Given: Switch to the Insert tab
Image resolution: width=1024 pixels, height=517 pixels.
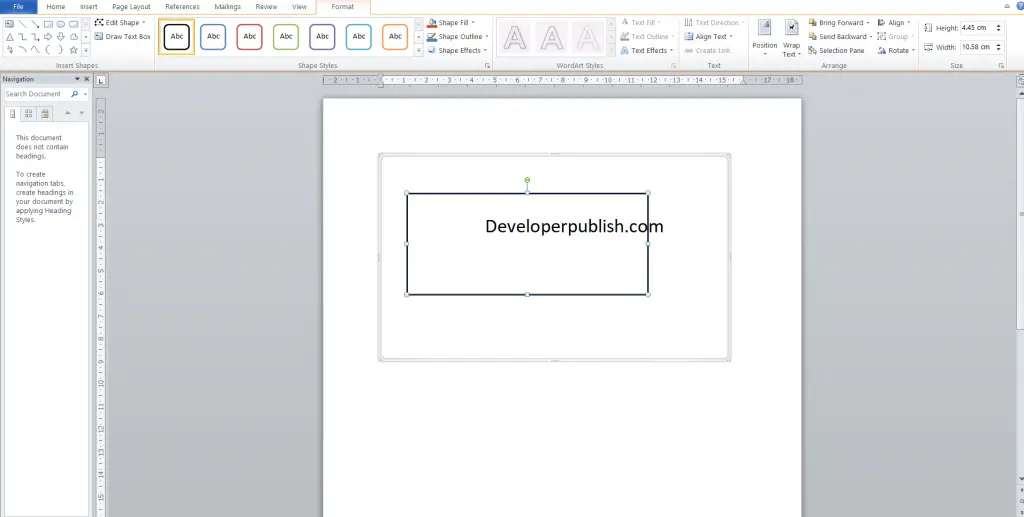Looking at the screenshot, I should pos(89,7).
